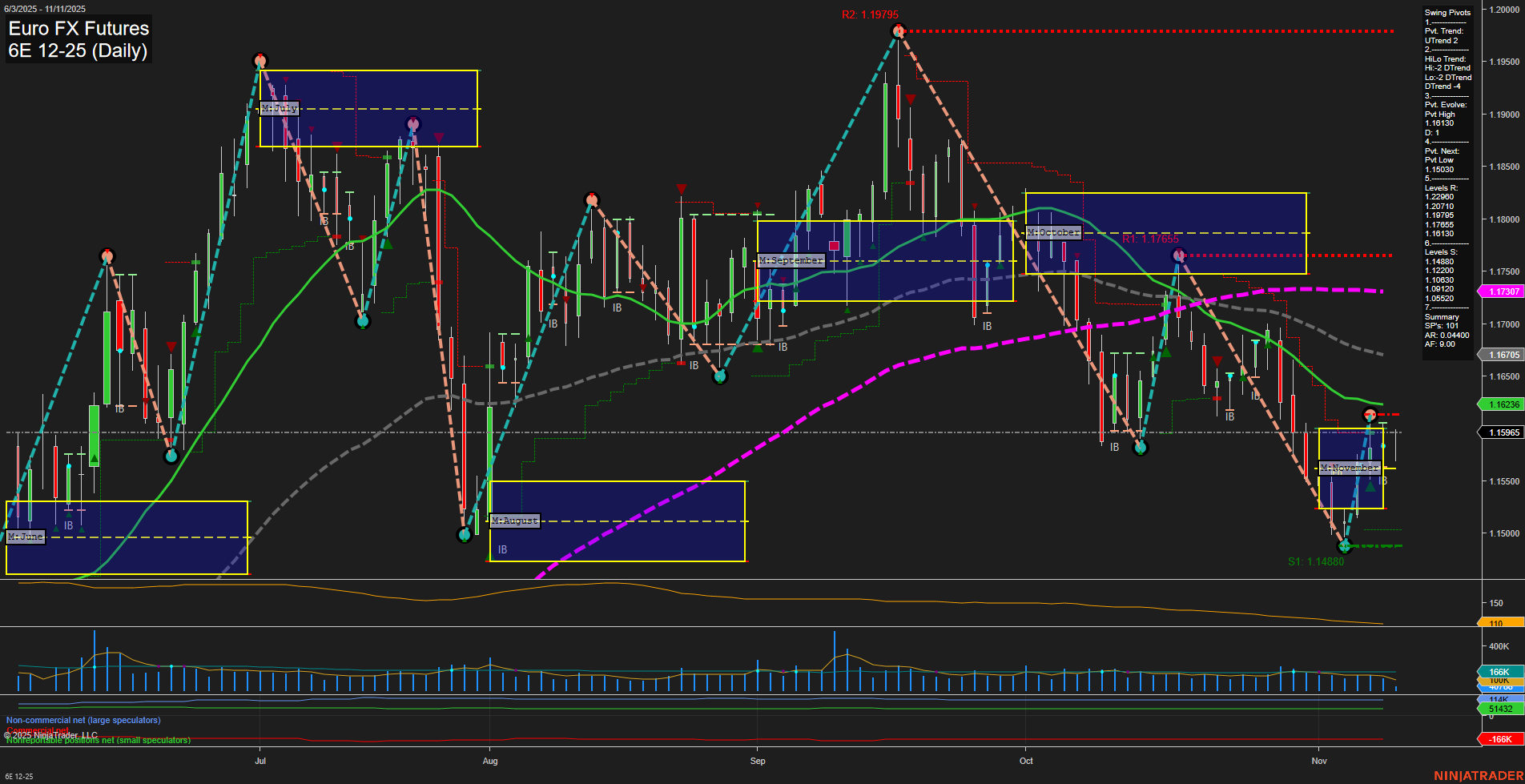Click the M:July monthly range box label
Viewport: 1525px width, 784px height.
280,107
